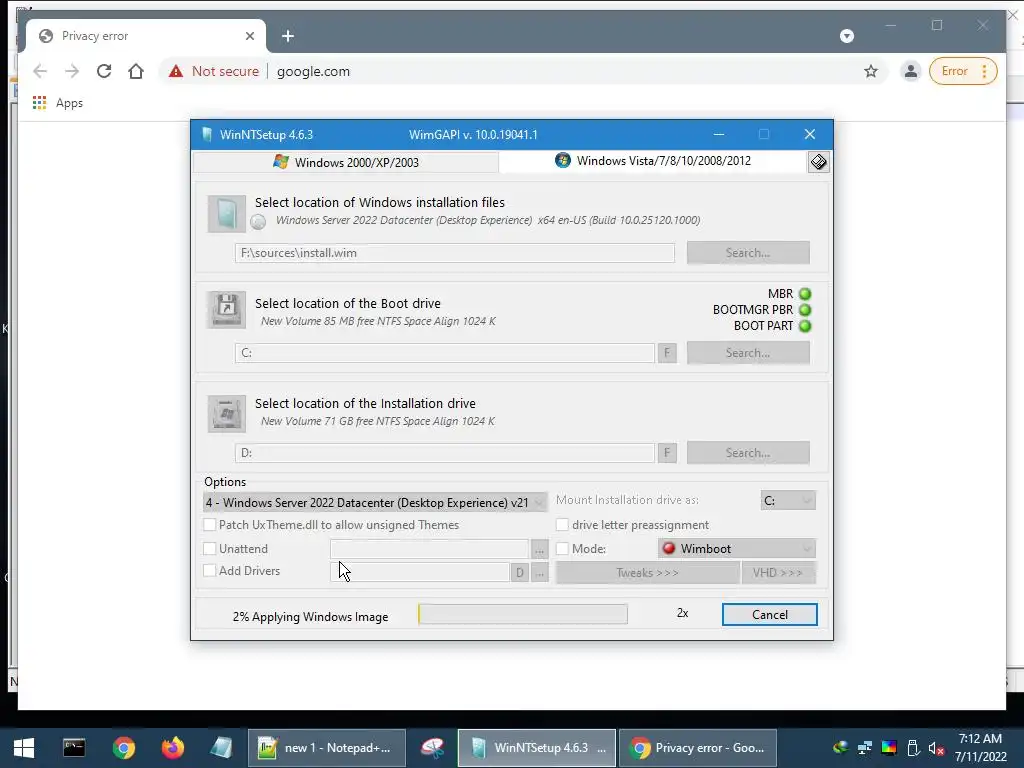
Task: Click WinNTSetup title bar app icon
Action: [207, 135]
